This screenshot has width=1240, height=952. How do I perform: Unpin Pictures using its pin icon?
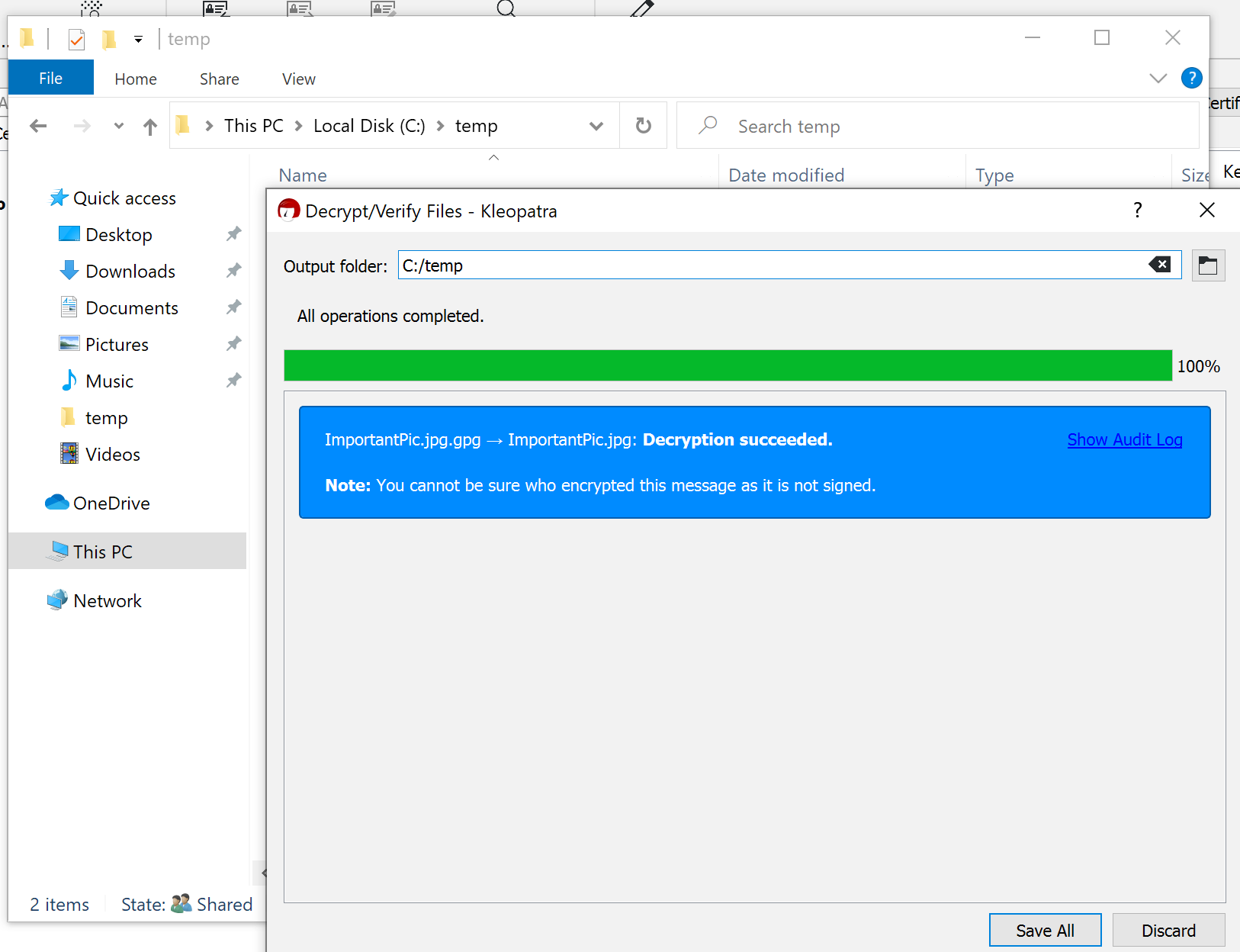pos(233,344)
